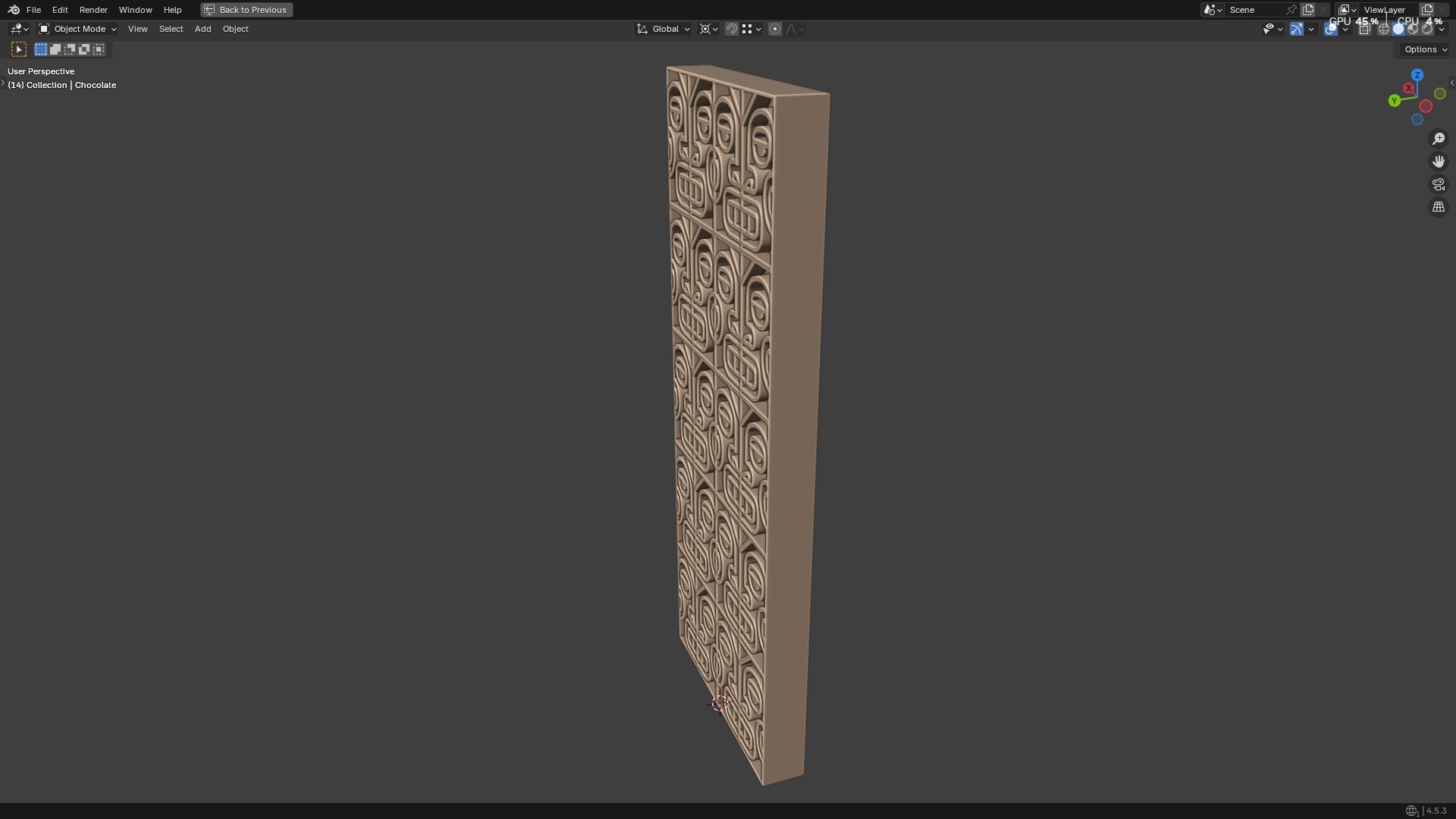This screenshot has width=1456, height=819.
Task: Open the Object menu in viewport header
Action: click(235, 29)
